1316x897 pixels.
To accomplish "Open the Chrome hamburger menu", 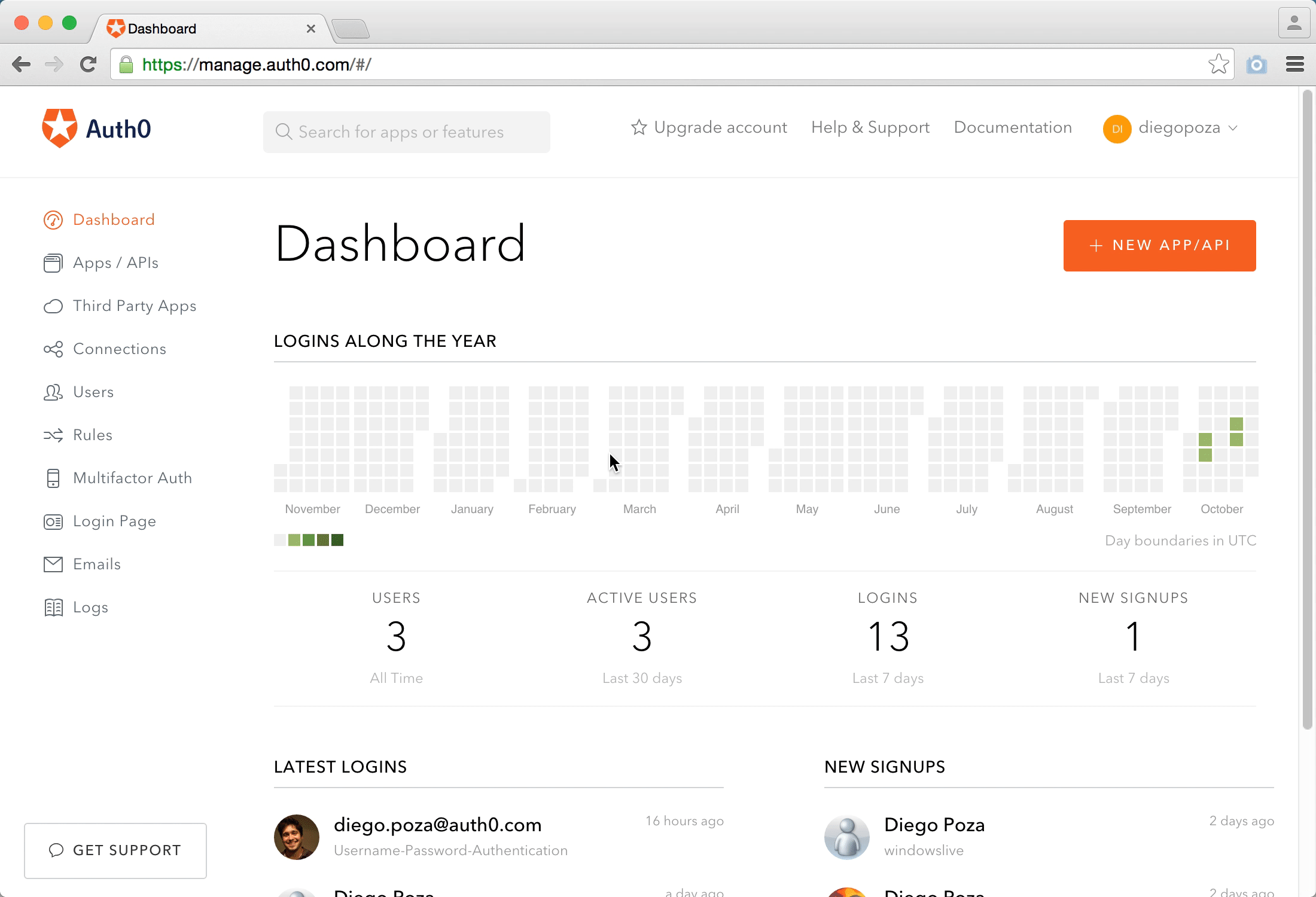I will (1294, 65).
